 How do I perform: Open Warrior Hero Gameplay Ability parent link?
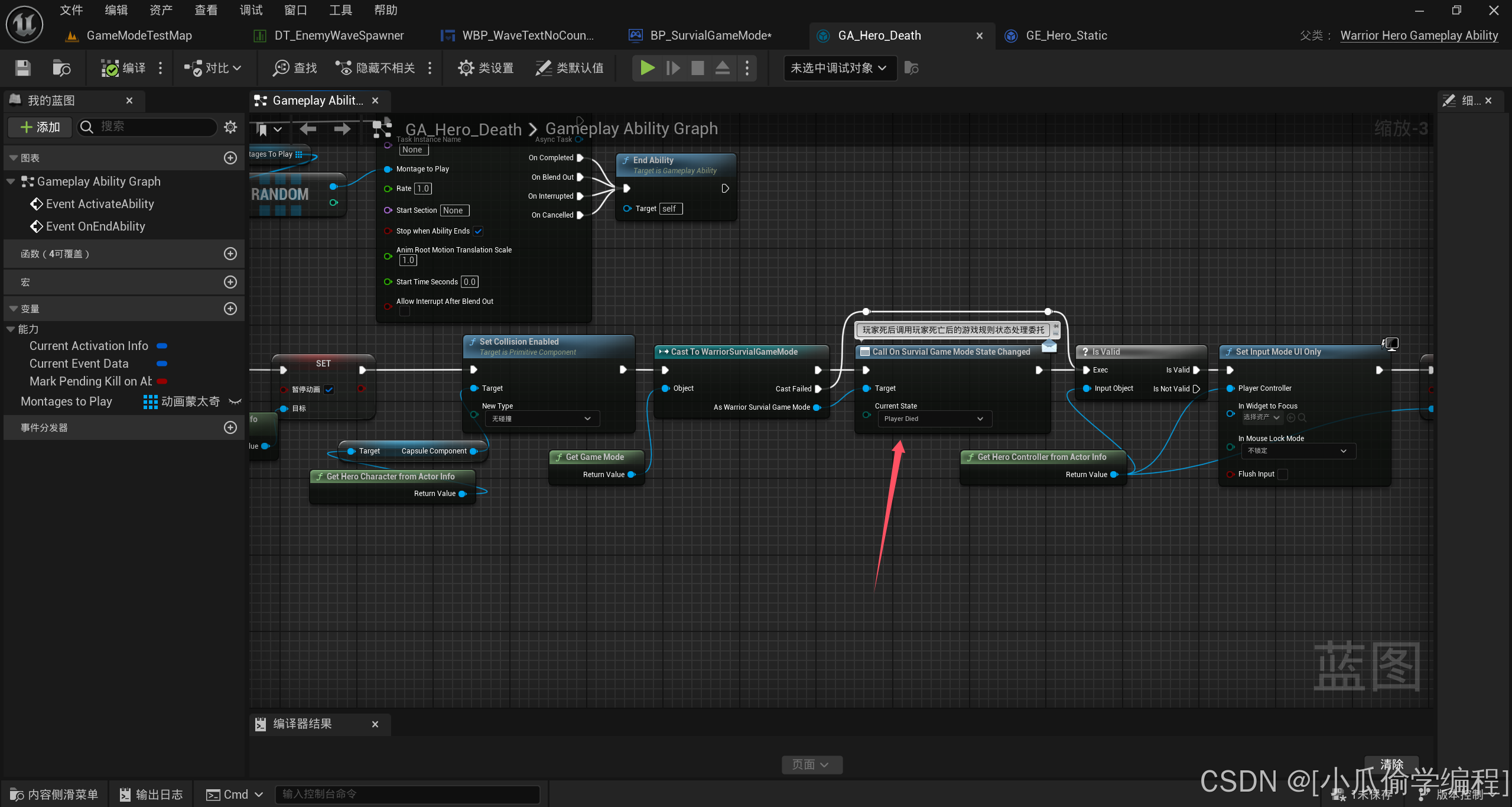(1419, 35)
